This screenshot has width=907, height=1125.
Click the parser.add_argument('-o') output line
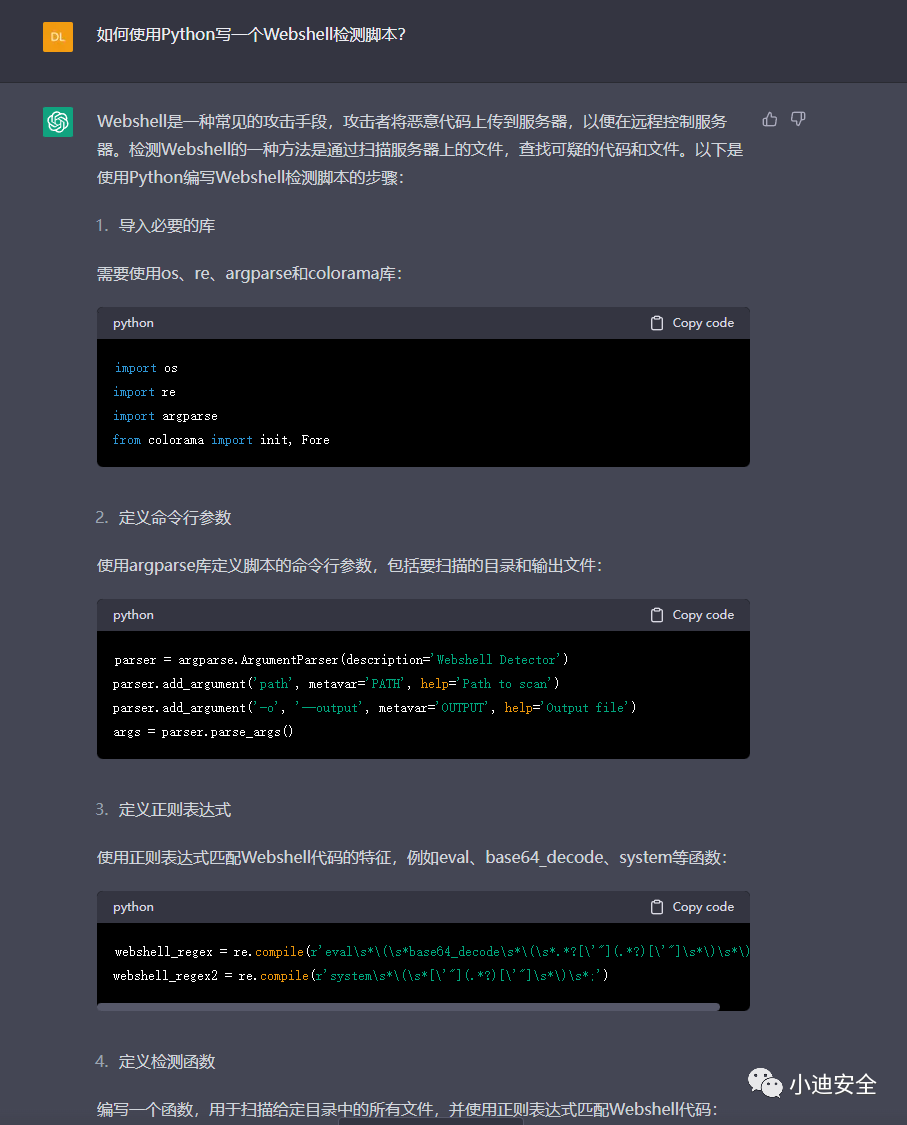tap(375, 708)
